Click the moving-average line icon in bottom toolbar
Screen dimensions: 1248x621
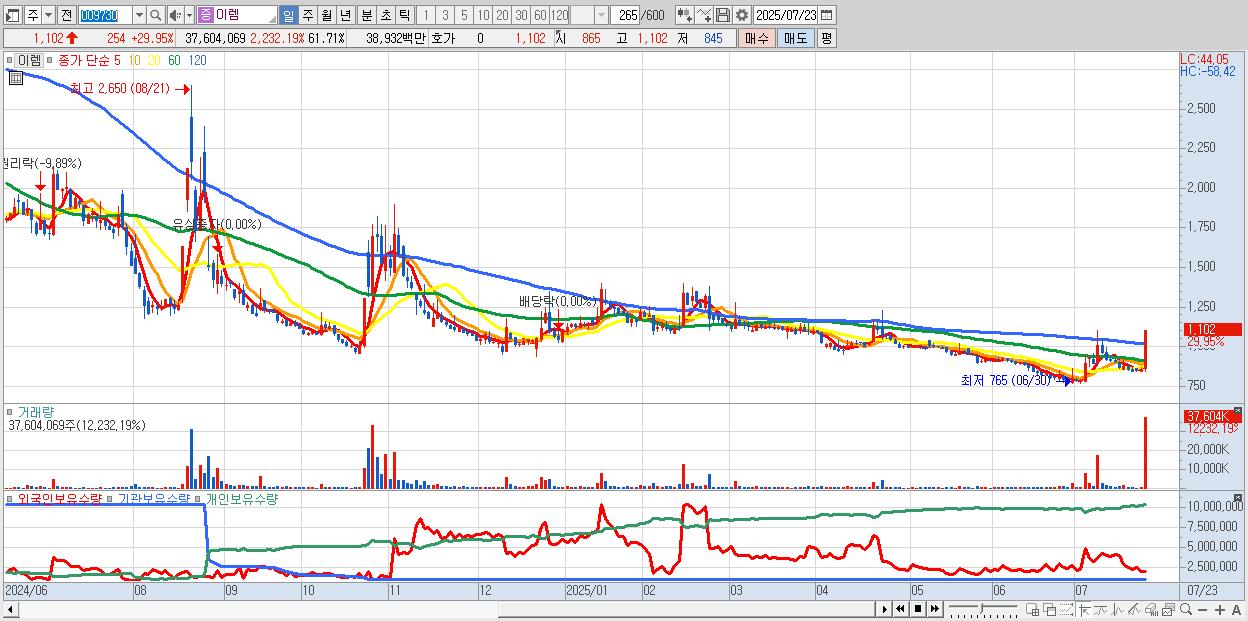pos(1101,609)
